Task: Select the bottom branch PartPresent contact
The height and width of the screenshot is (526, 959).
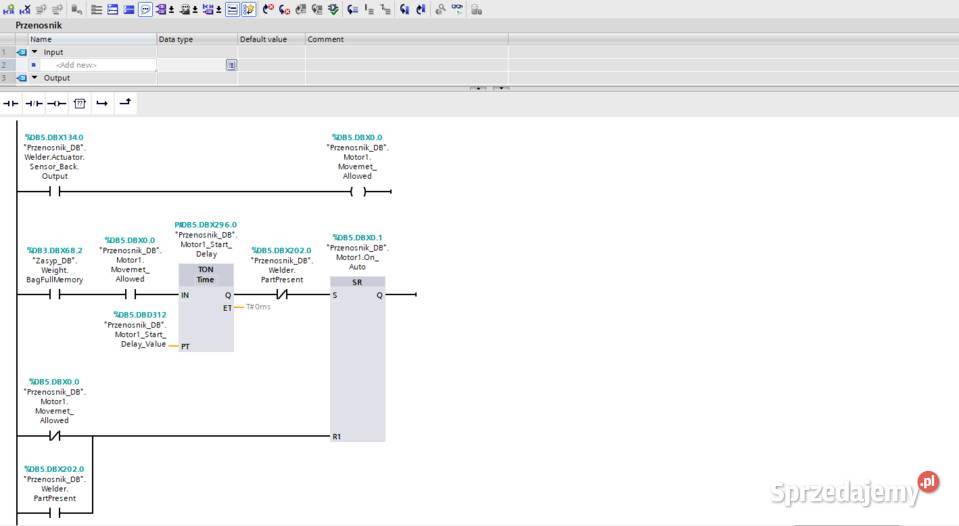Action: [x=54, y=513]
